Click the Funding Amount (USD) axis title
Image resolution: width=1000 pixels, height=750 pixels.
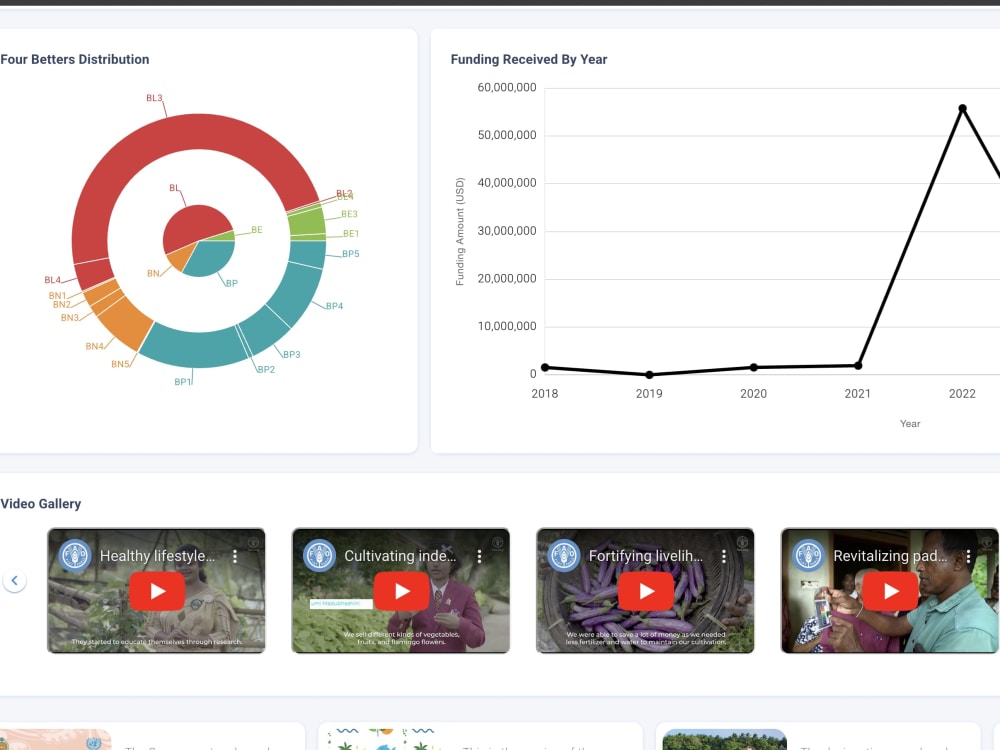tap(460, 232)
